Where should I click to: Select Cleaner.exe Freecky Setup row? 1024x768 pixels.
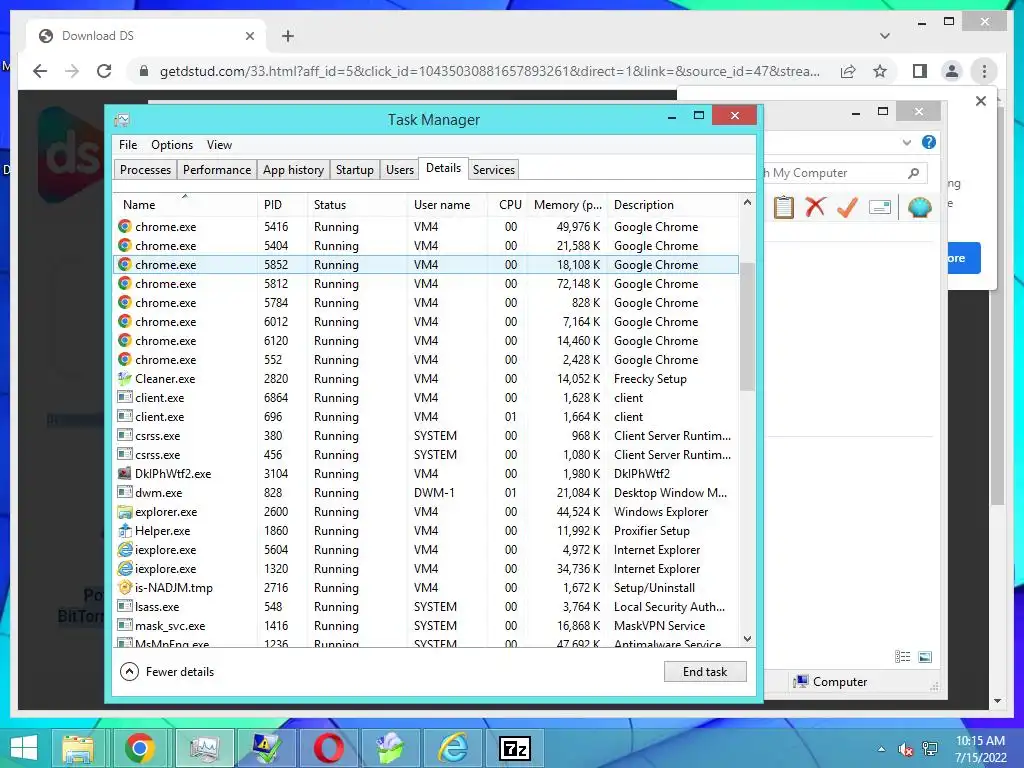tap(426, 379)
